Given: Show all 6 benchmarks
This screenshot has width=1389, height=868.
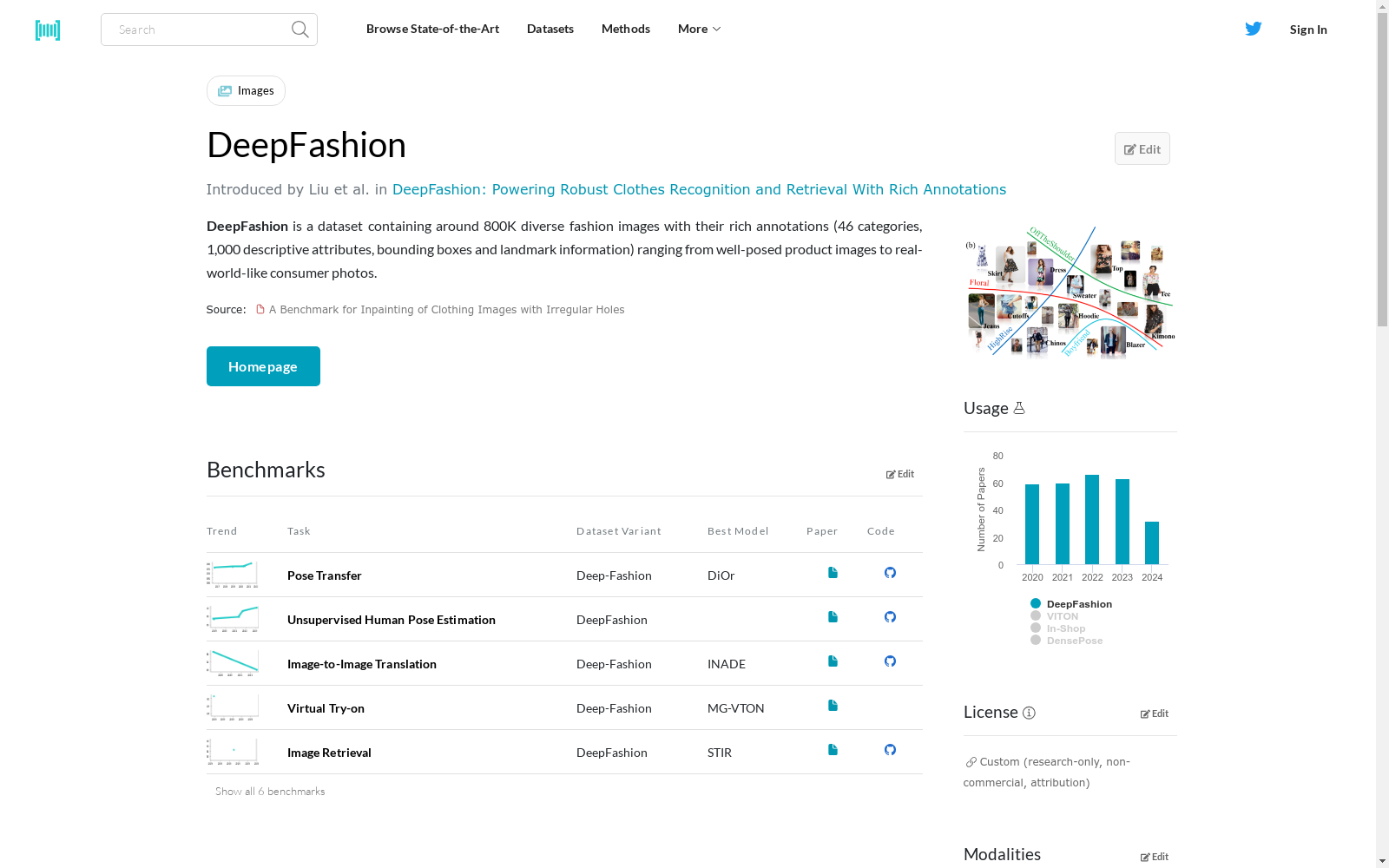Looking at the screenshot, I should (x=270, y=792).
